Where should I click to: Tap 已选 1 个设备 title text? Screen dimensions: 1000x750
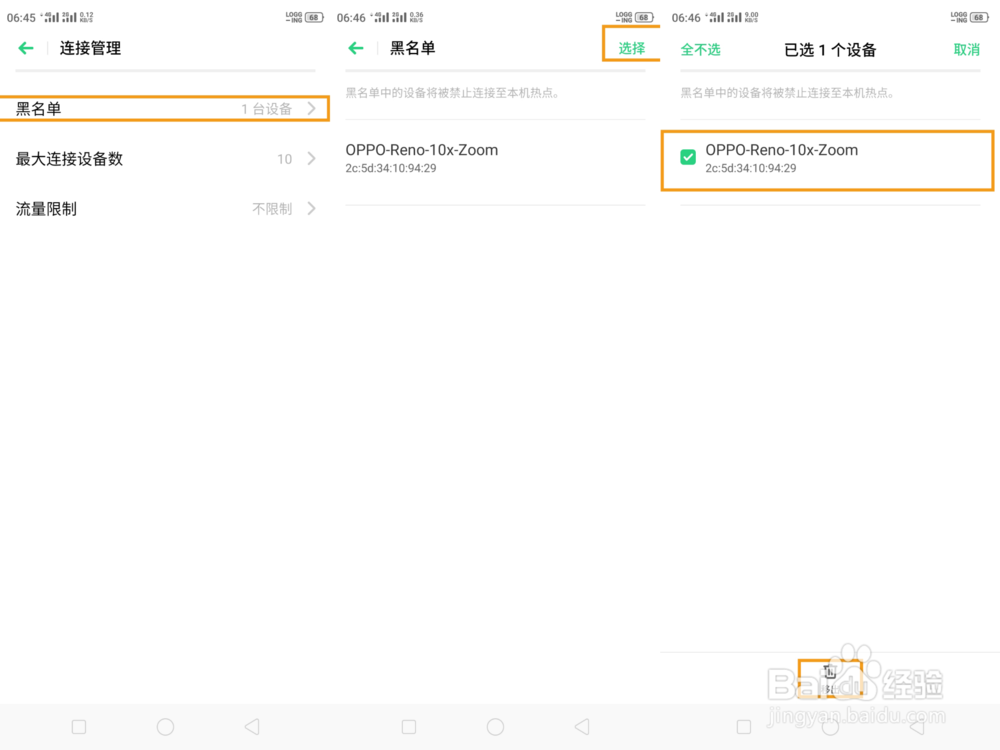click(830, 50)
